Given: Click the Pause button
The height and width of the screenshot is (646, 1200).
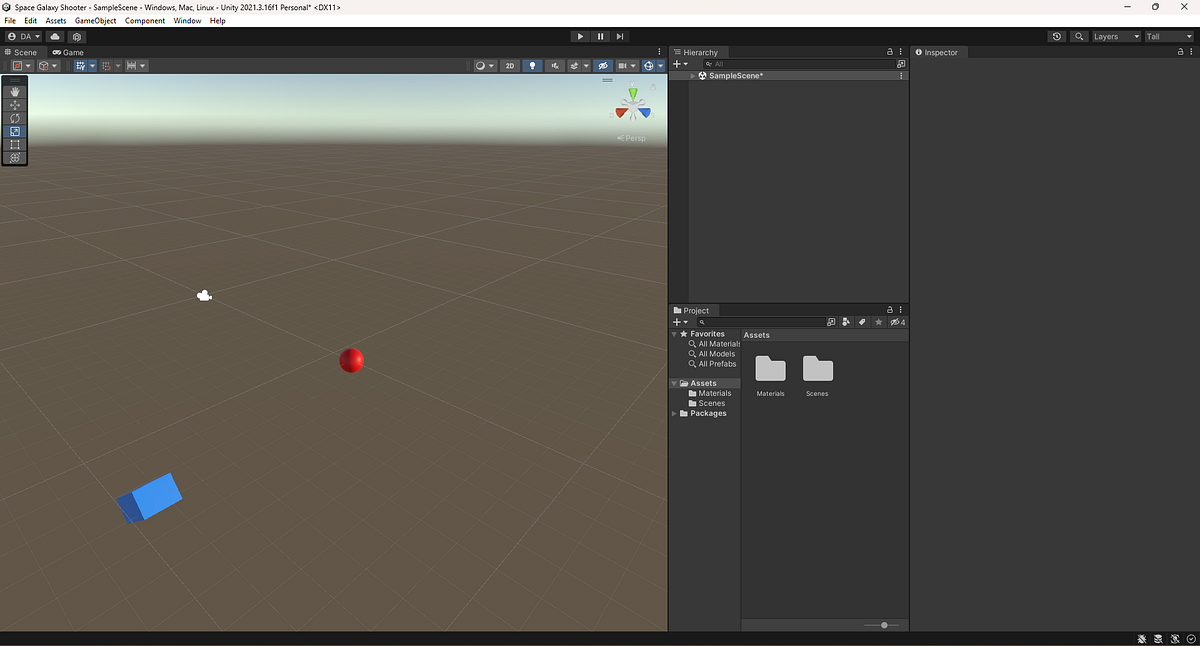Looking at the screenshot, I should [x=600, y=36].
